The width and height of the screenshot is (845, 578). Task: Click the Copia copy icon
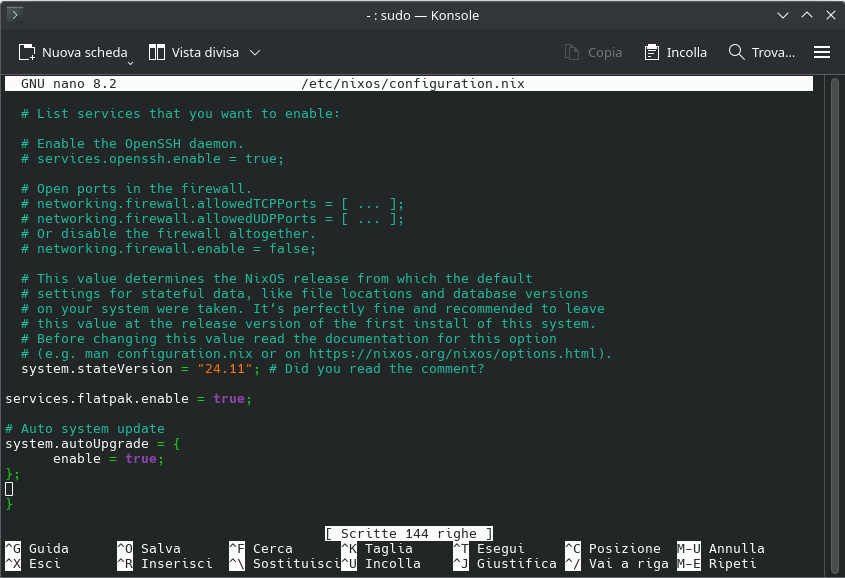coord(572,52)
